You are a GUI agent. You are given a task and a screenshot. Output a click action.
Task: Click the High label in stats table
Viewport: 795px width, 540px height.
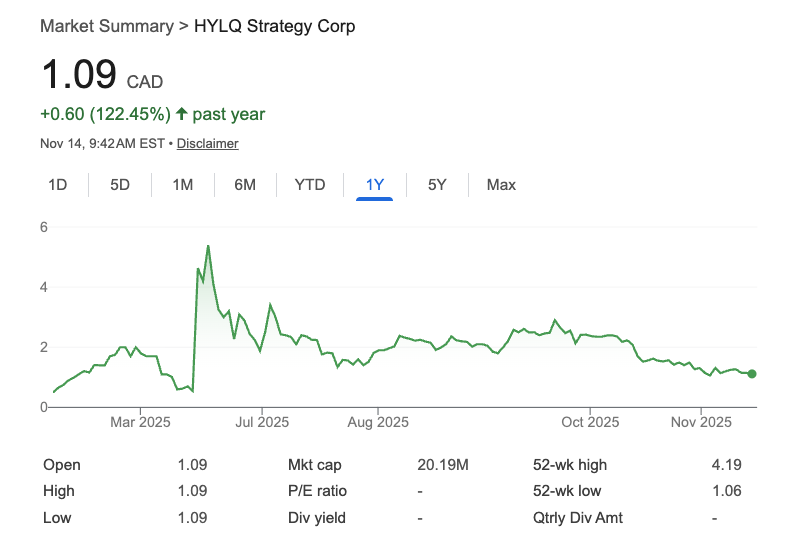coord(59,491)
